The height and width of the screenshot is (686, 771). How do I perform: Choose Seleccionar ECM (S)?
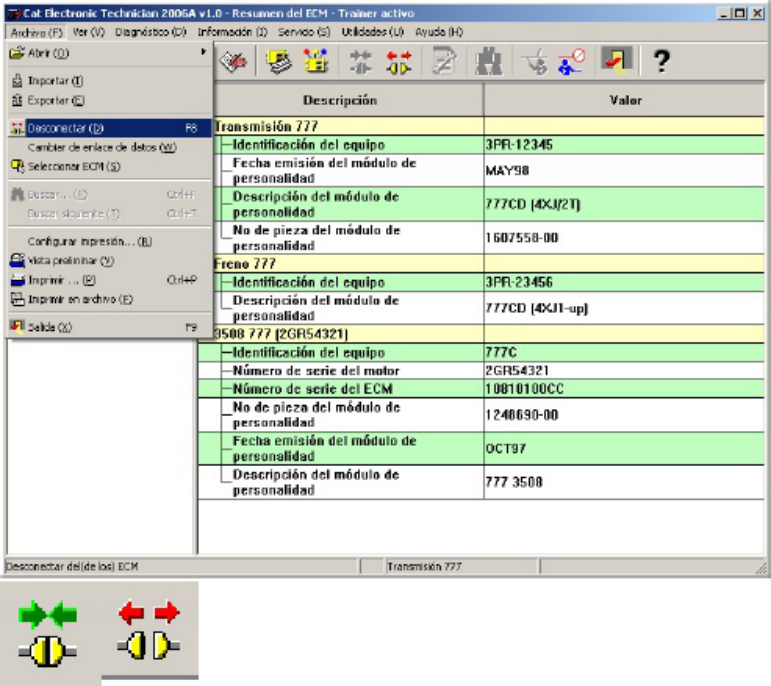109,167
